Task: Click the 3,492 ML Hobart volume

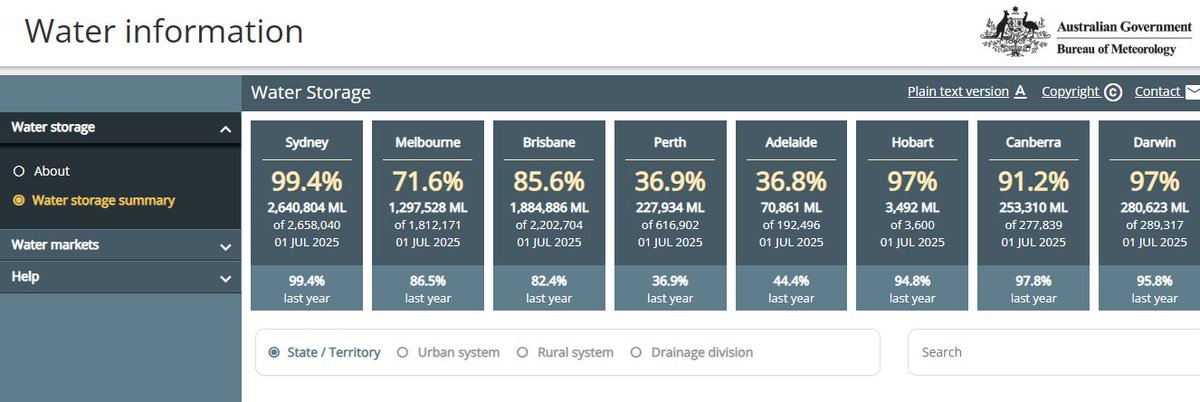Action: (912, 209)
